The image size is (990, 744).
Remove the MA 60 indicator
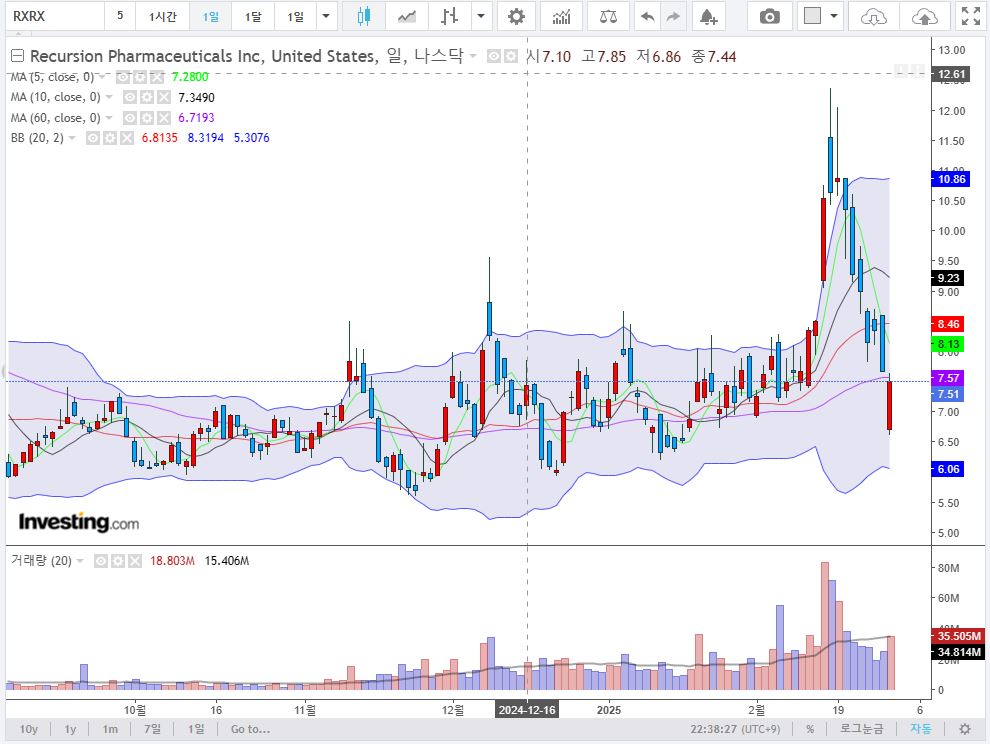tap(164, 118)
